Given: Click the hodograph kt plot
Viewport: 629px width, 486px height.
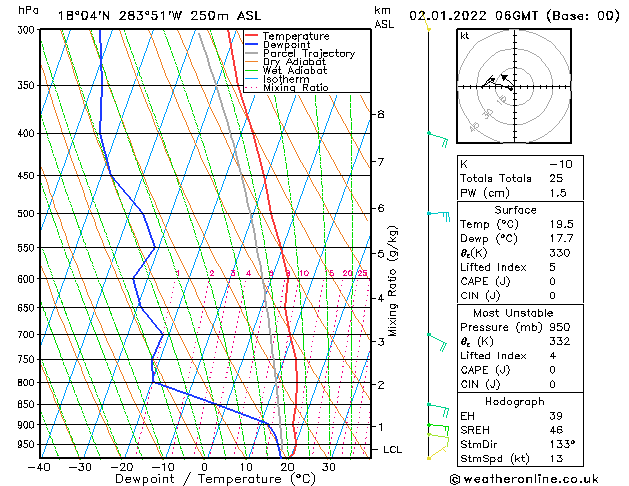Looking at the screenshot, I should (x=514, y=86).
